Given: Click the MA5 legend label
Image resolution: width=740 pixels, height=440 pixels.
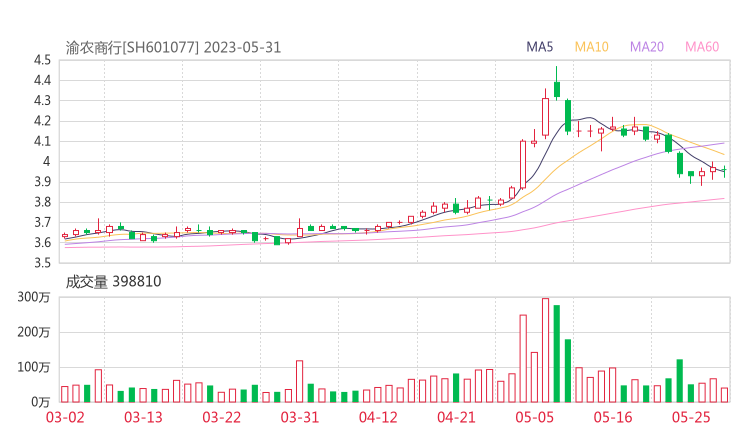Looking at the screenshot, I should click(539, 47).
